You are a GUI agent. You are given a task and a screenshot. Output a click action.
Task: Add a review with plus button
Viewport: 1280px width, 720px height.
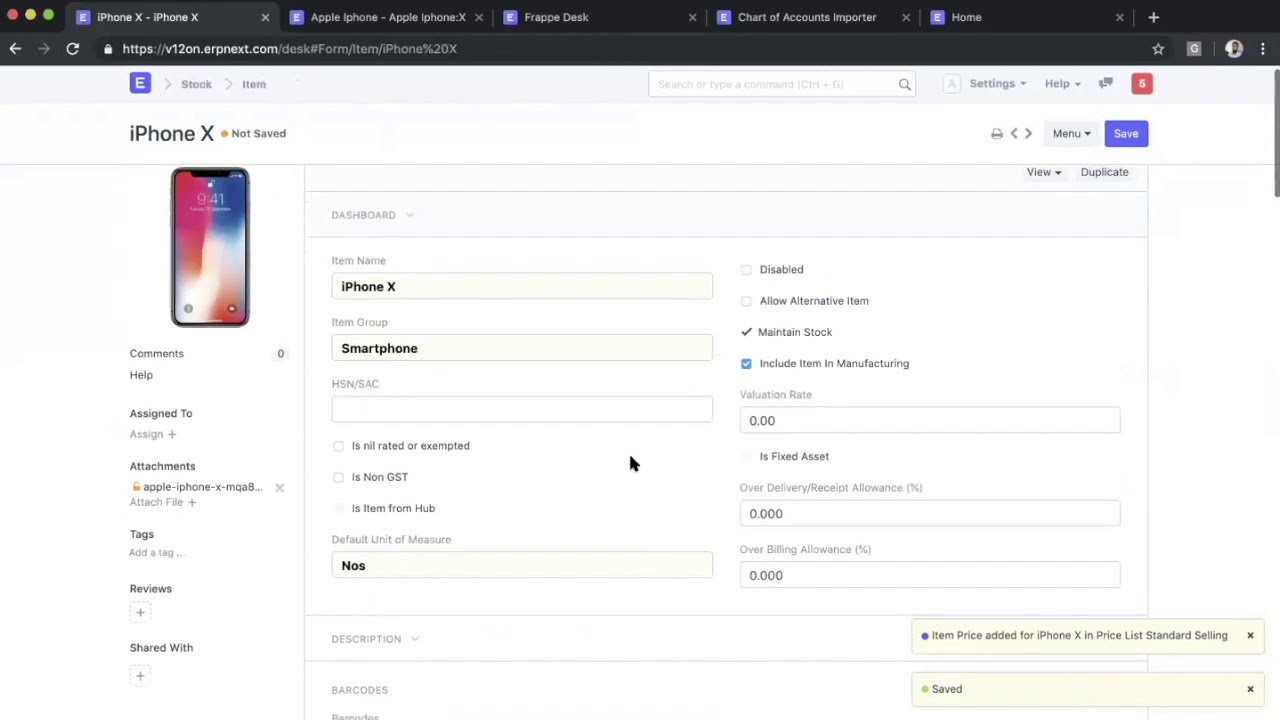pos(140,612)
